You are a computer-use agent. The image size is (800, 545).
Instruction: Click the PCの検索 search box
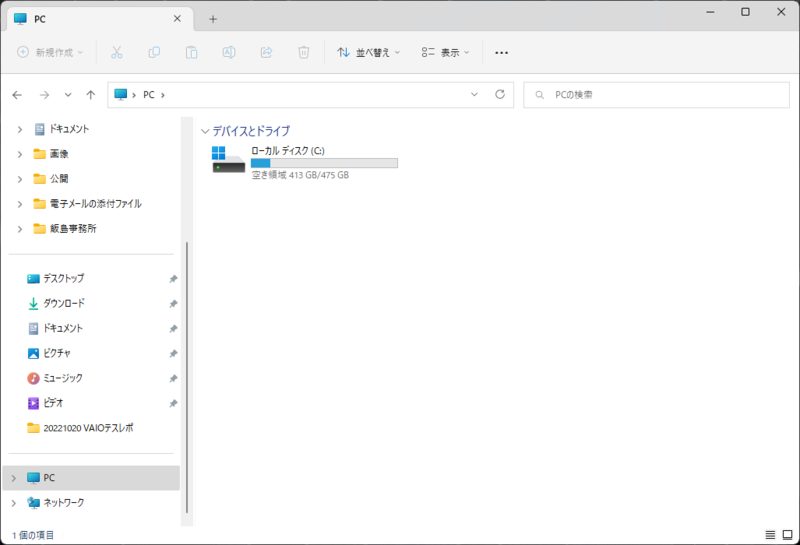[x=657, y=95]
